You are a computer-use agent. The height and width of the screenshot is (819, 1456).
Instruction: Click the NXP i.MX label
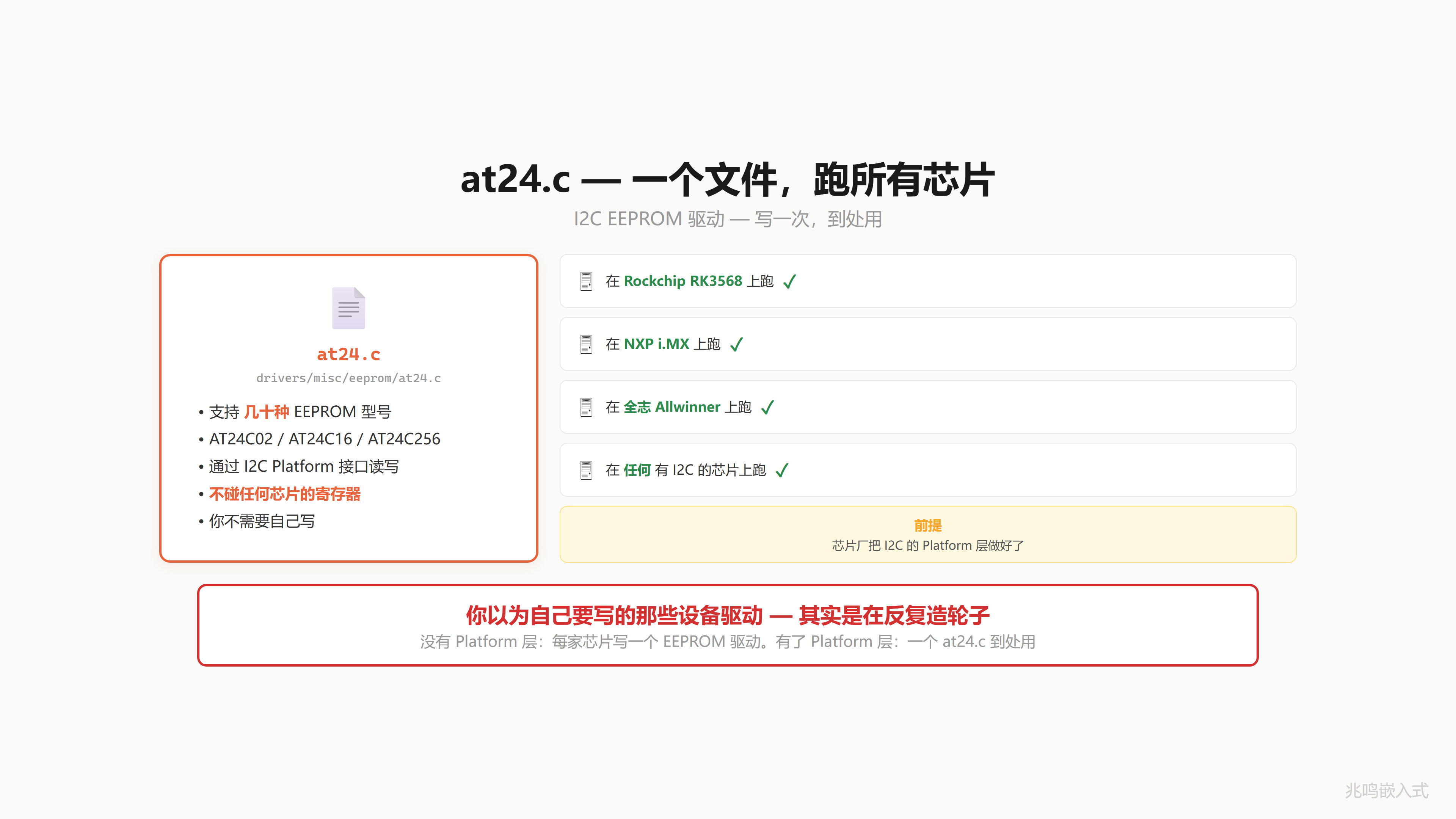[656, 344]
